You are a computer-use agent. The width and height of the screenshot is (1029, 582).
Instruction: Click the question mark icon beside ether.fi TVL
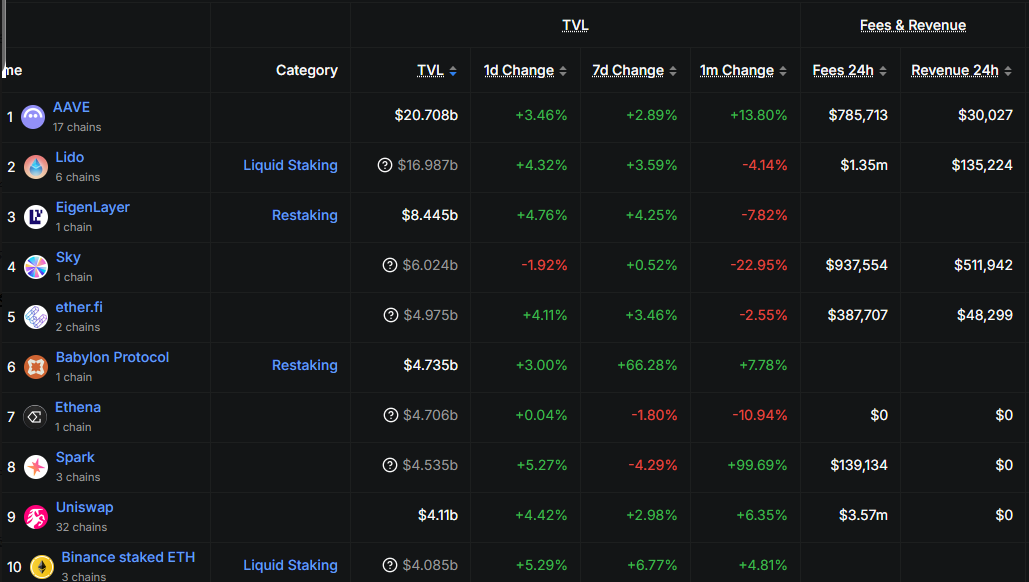390,315
